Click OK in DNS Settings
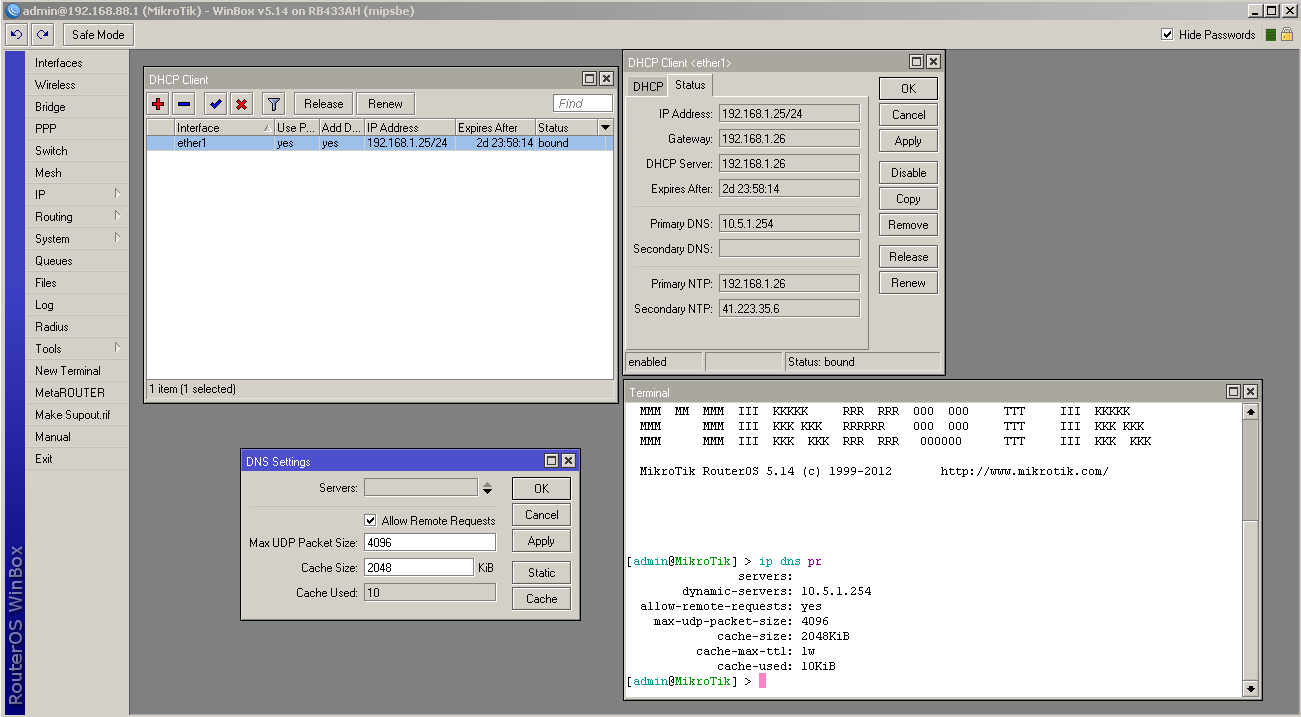This screenshot has width=1301, height=717. coord(541,489)
